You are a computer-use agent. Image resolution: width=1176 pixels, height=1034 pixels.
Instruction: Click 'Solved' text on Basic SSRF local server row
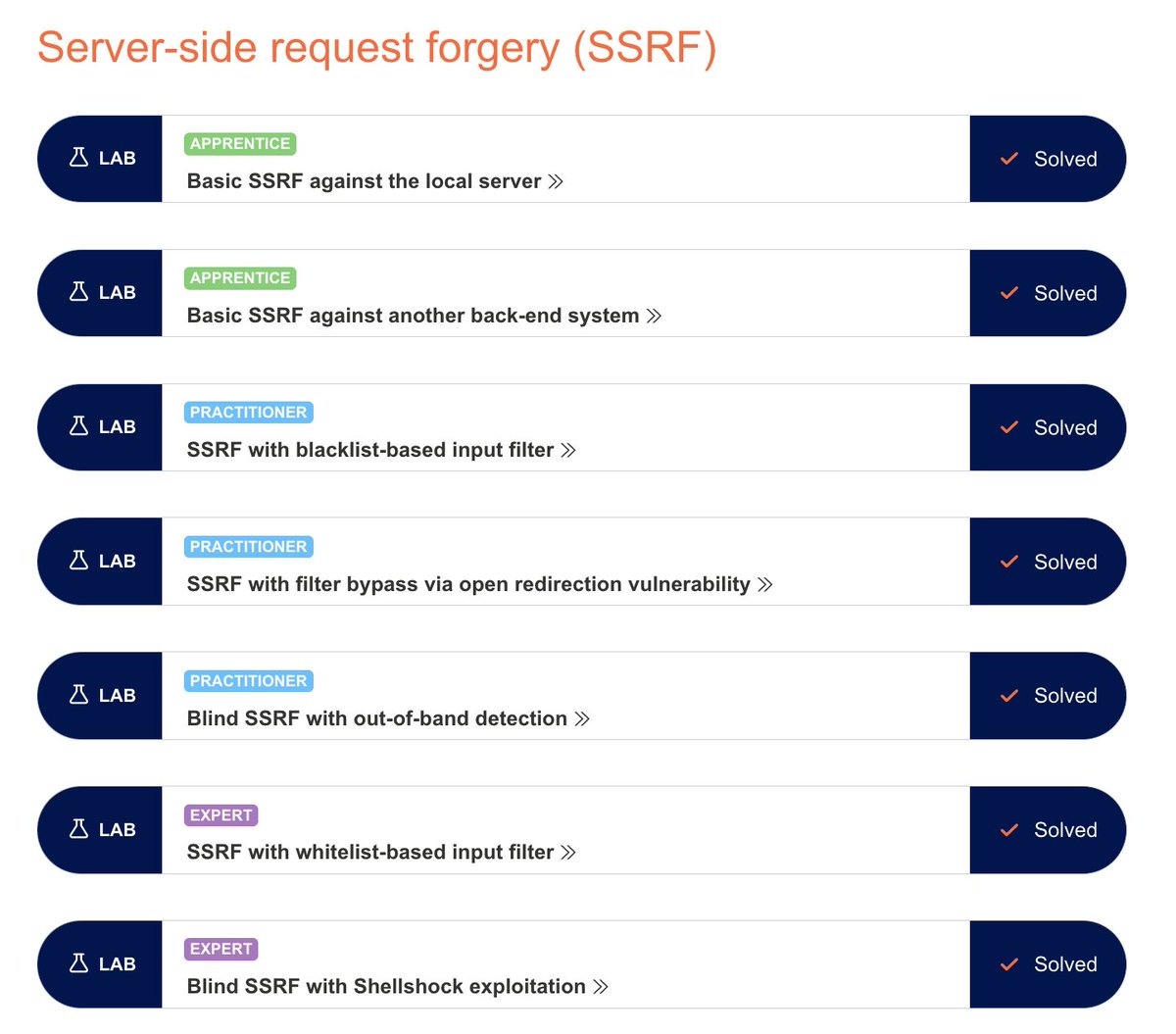(1065, 159)
